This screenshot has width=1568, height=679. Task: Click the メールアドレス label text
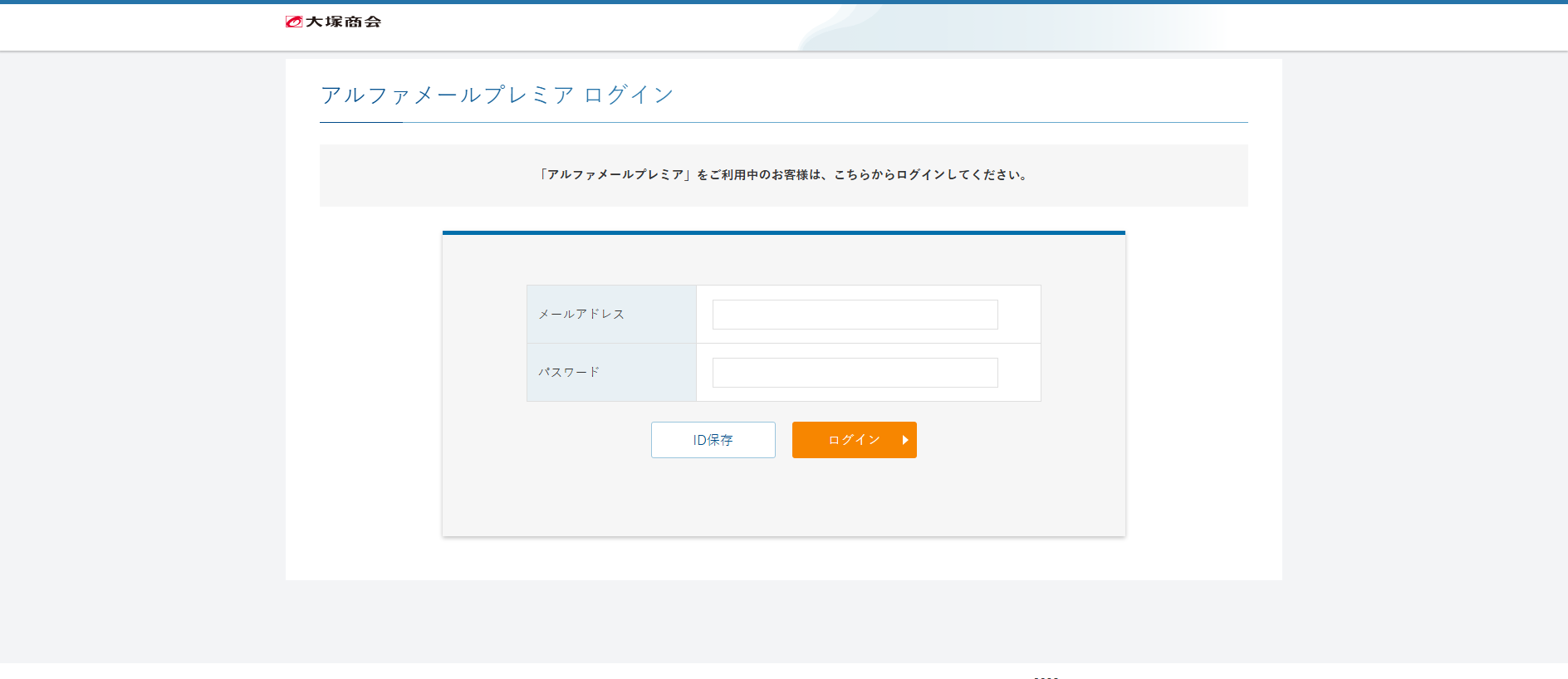tap(581, 314)
